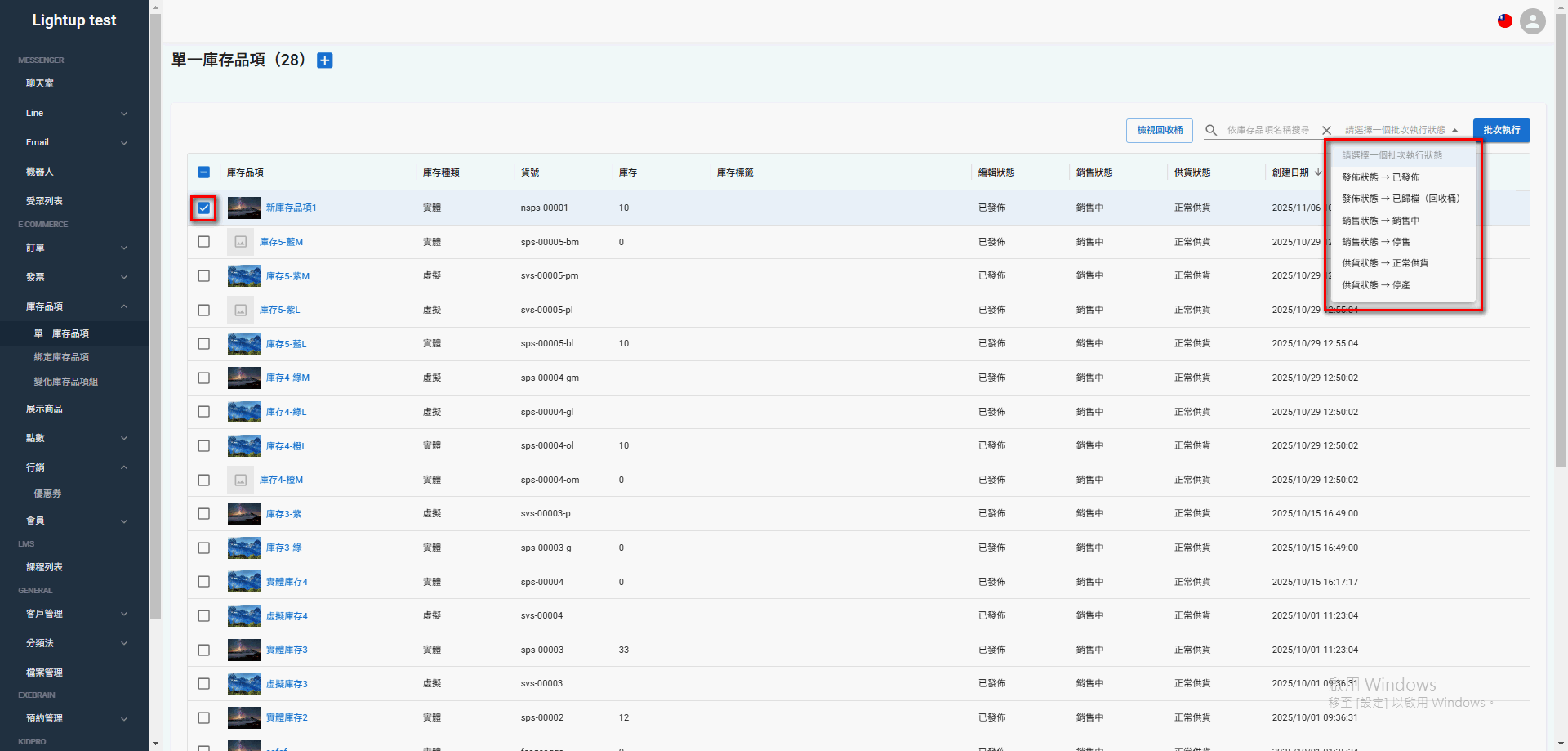Click the search magnifier icon
The image size is (1568, 751).
[1211, 130]
